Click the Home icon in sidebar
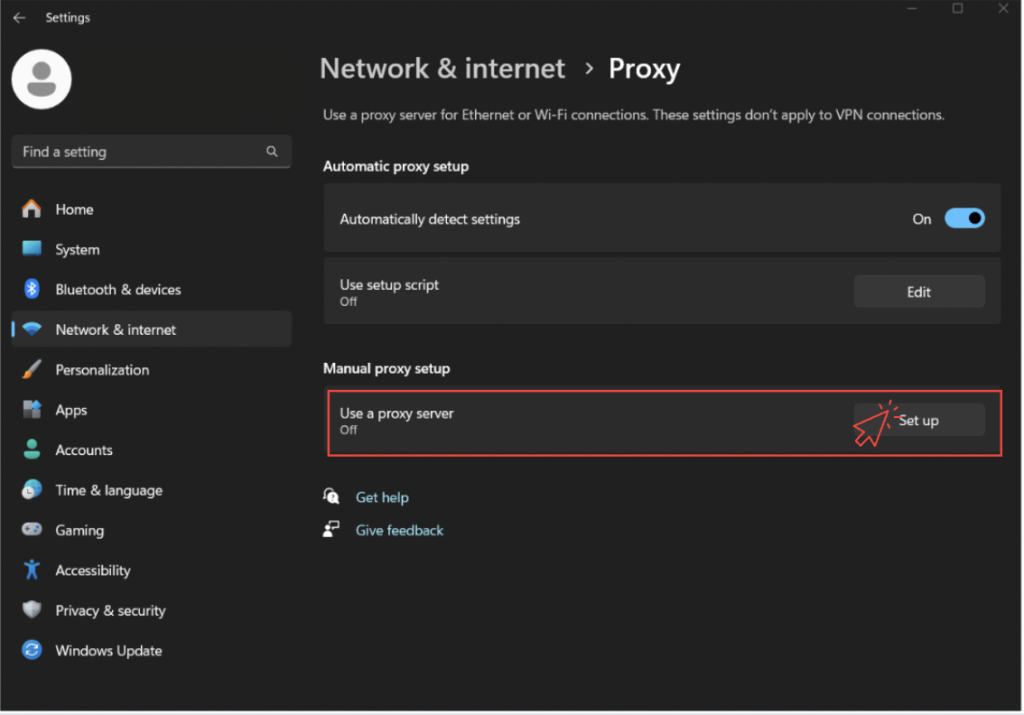 (x=32, y=209)
